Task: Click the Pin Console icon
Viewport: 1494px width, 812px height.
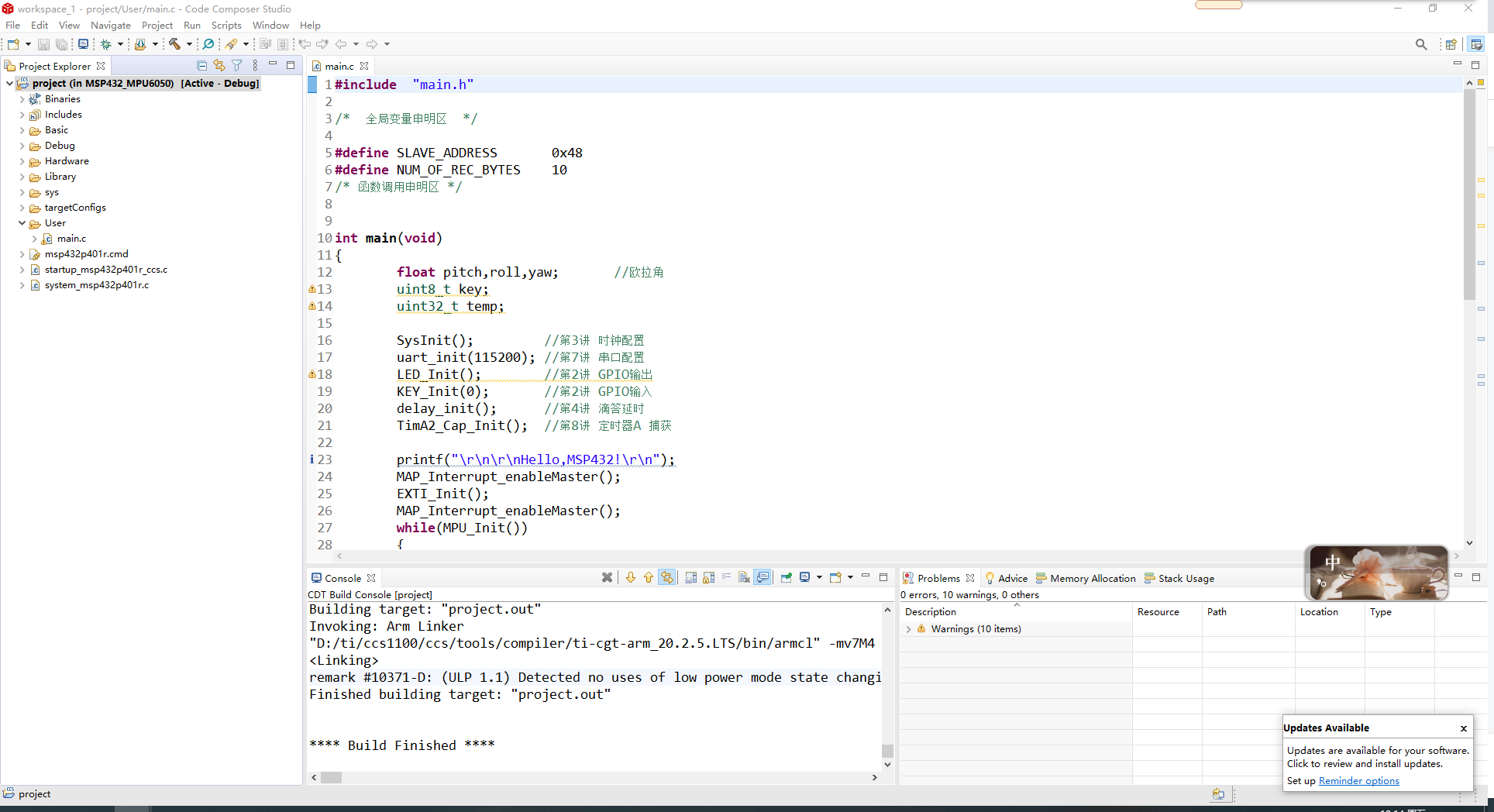Action: point(787,577)
